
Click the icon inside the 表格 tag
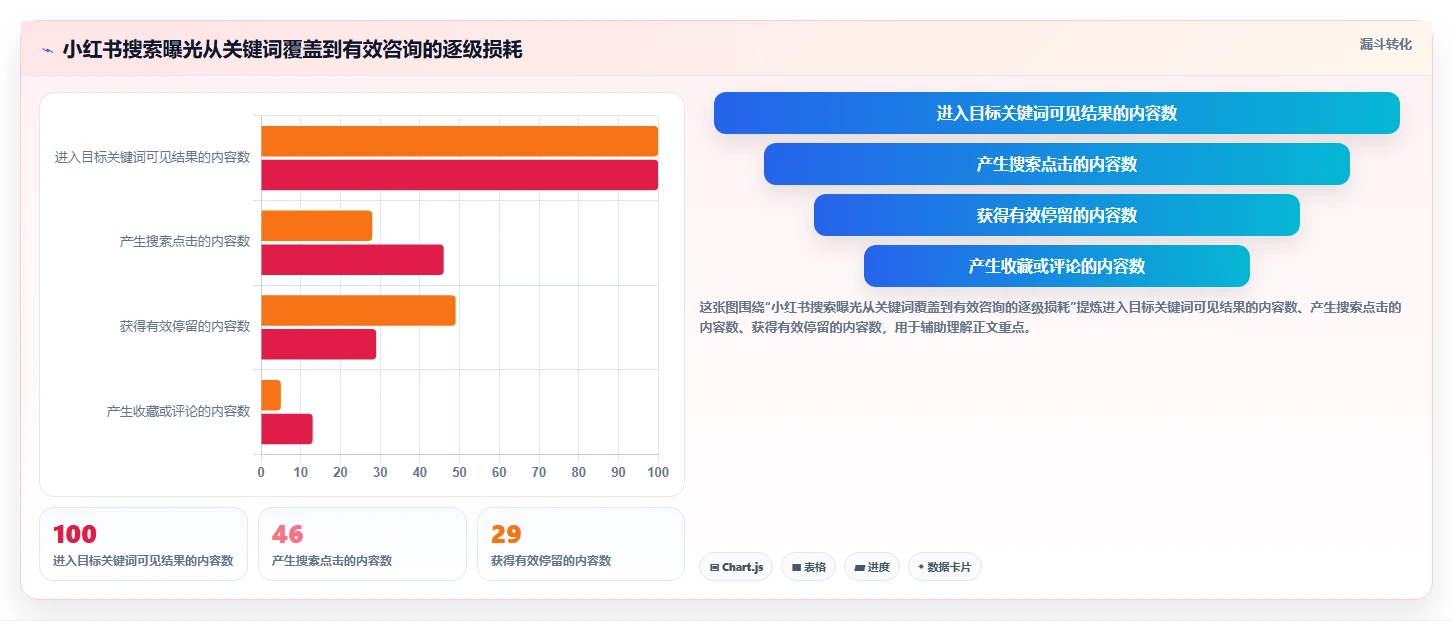(796, 568)
